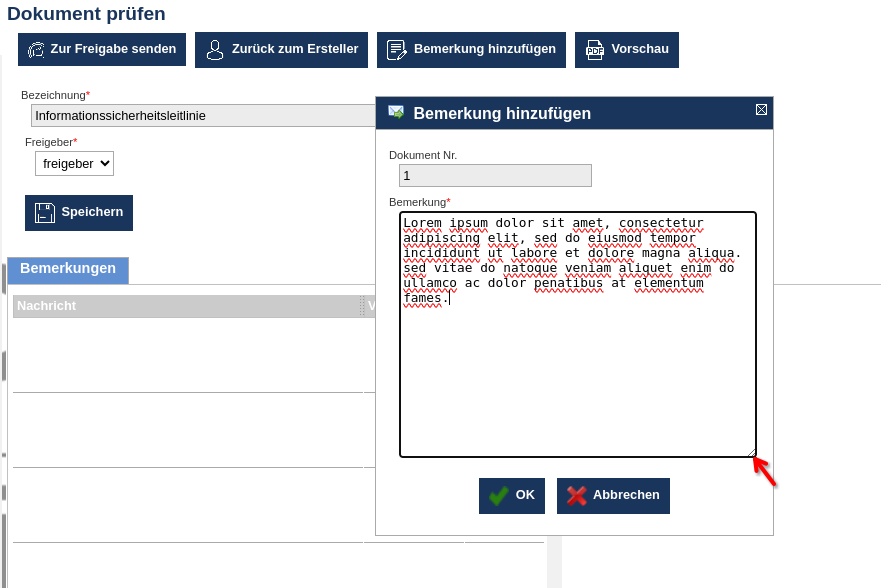Close the Bemerkung hinzufügen dialog
The width and height of the screenshot is (881, 588).
761,110
